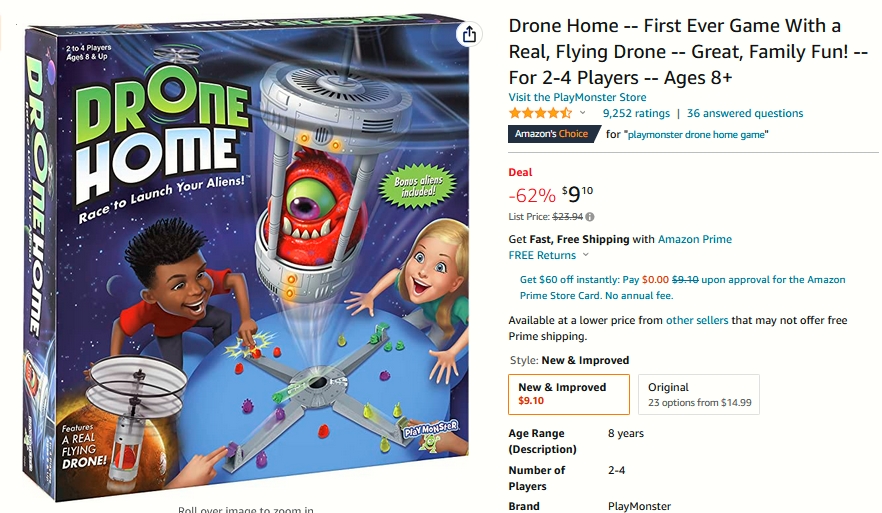View 36 answered questions
This screenshot has width=882, height=513.
point(745,113)
